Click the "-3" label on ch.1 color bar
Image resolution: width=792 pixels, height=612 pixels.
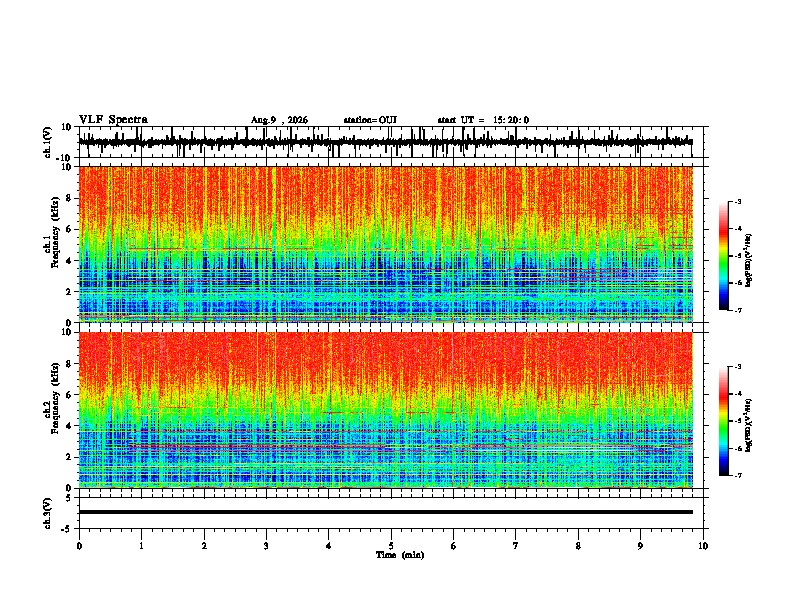738,202
